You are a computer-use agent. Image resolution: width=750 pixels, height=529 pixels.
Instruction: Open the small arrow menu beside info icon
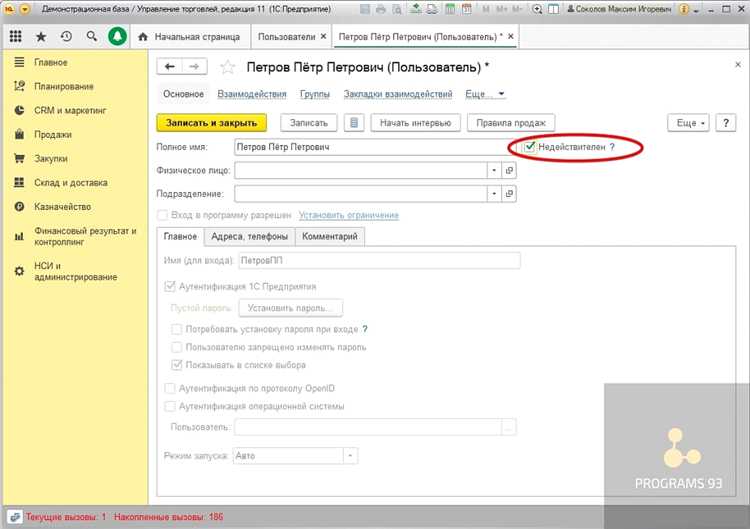695,10
